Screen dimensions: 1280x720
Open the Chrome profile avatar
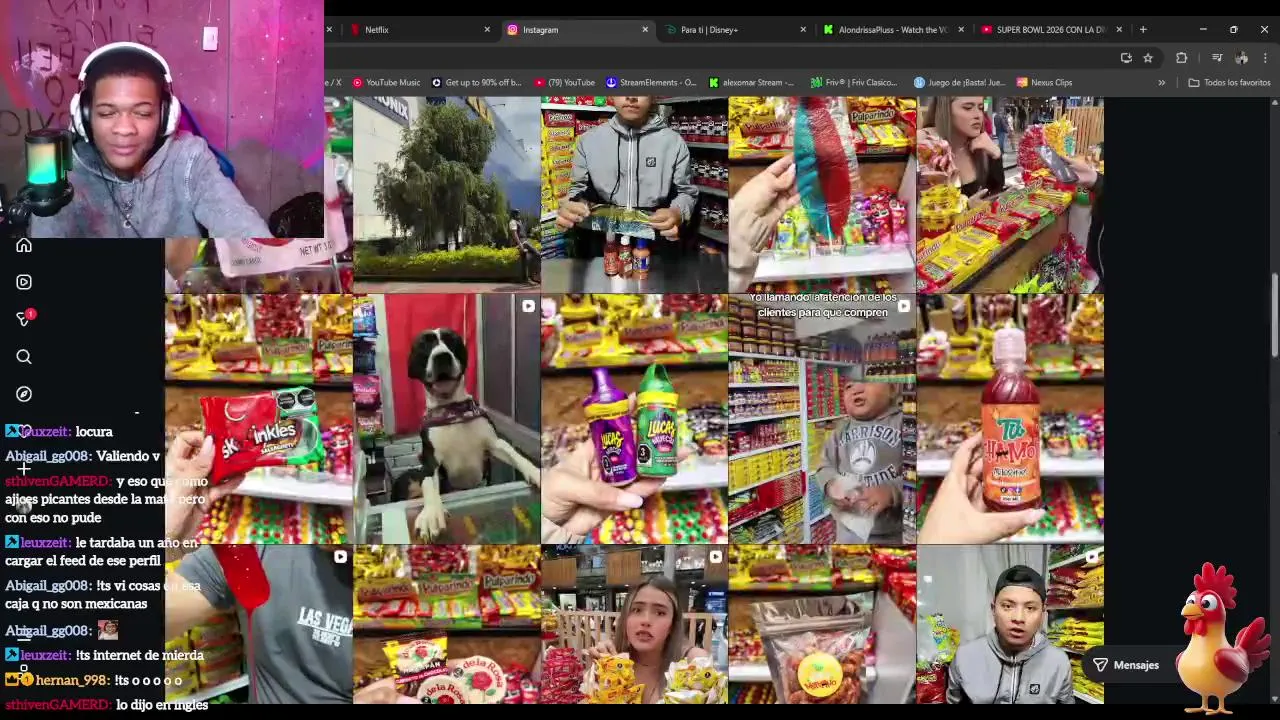tap(1241, 58)
